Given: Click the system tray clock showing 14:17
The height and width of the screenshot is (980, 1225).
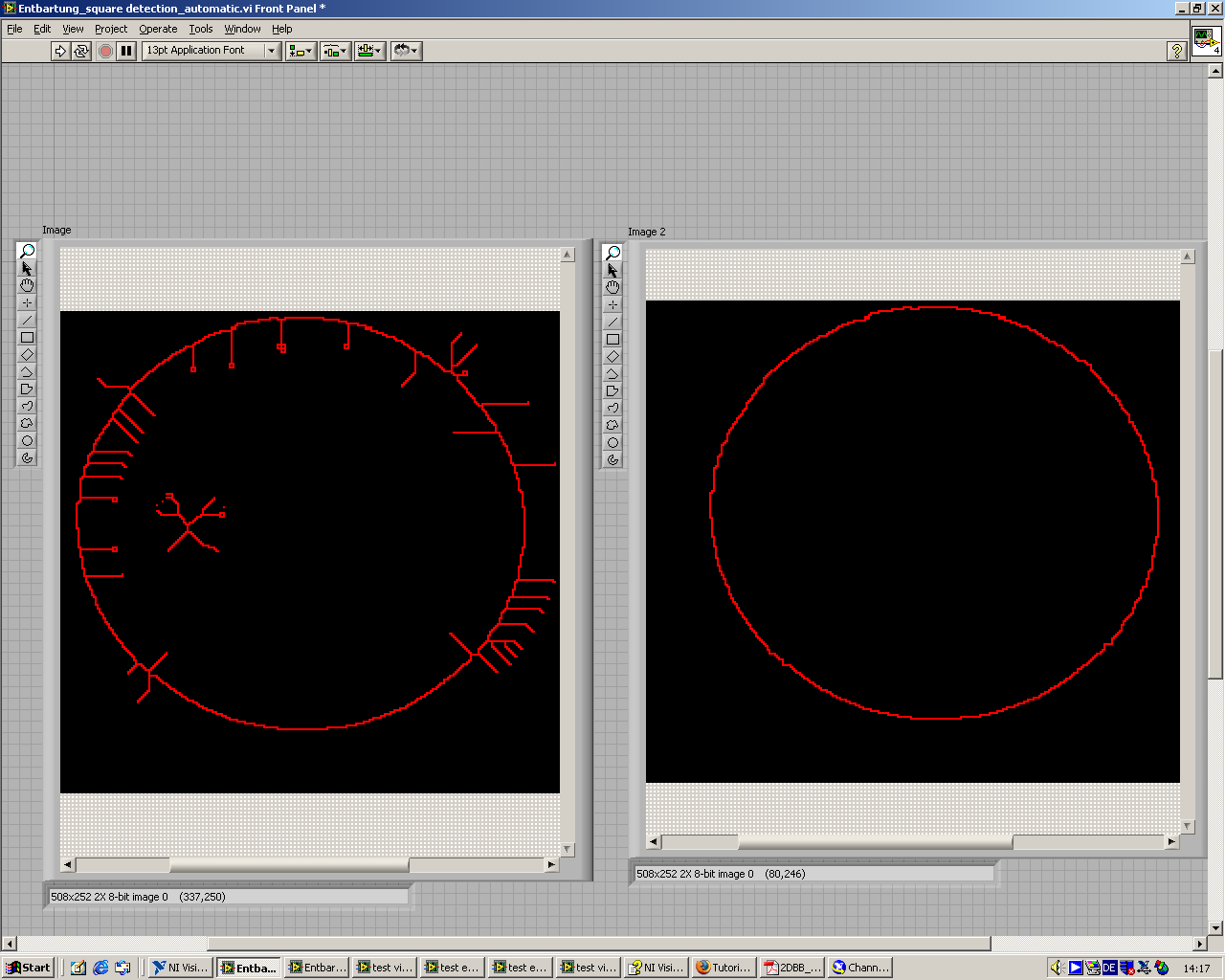Looking at the screenshot, I should [x=1196, y=968].
